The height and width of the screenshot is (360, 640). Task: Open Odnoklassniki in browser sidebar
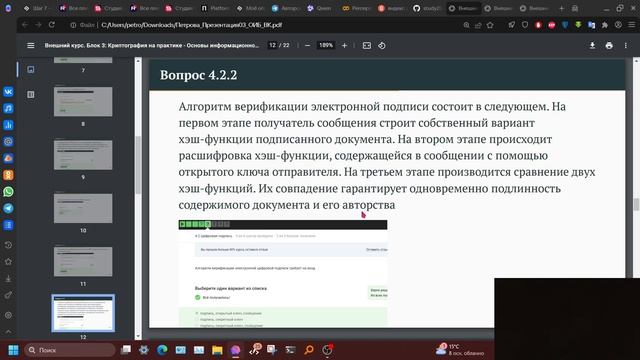click(x=8, y=175)
